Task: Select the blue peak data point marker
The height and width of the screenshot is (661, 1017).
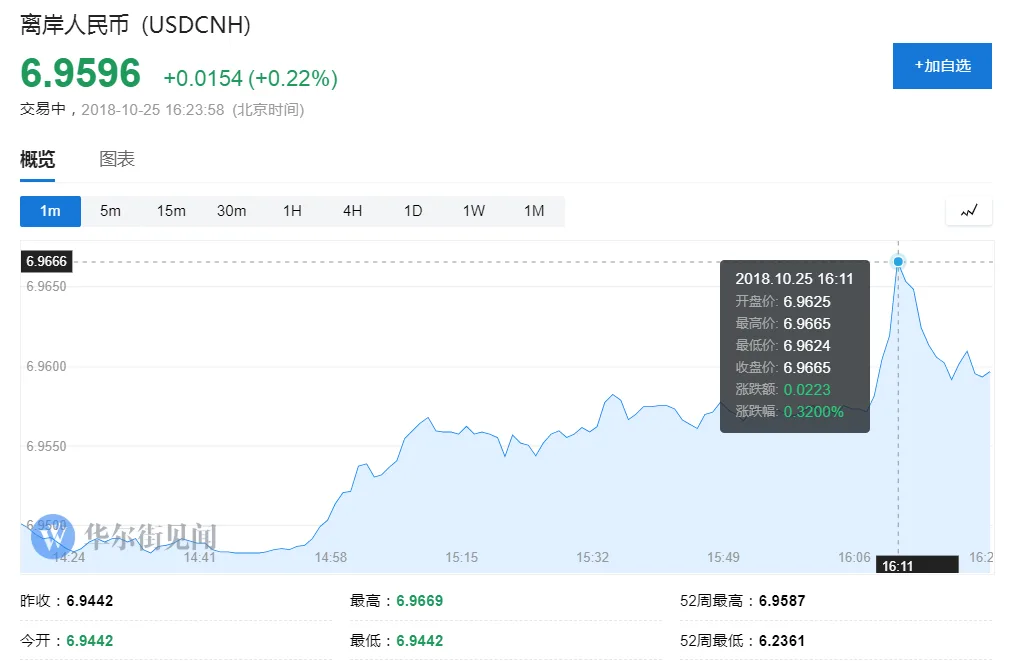Action: click(898, 261)
